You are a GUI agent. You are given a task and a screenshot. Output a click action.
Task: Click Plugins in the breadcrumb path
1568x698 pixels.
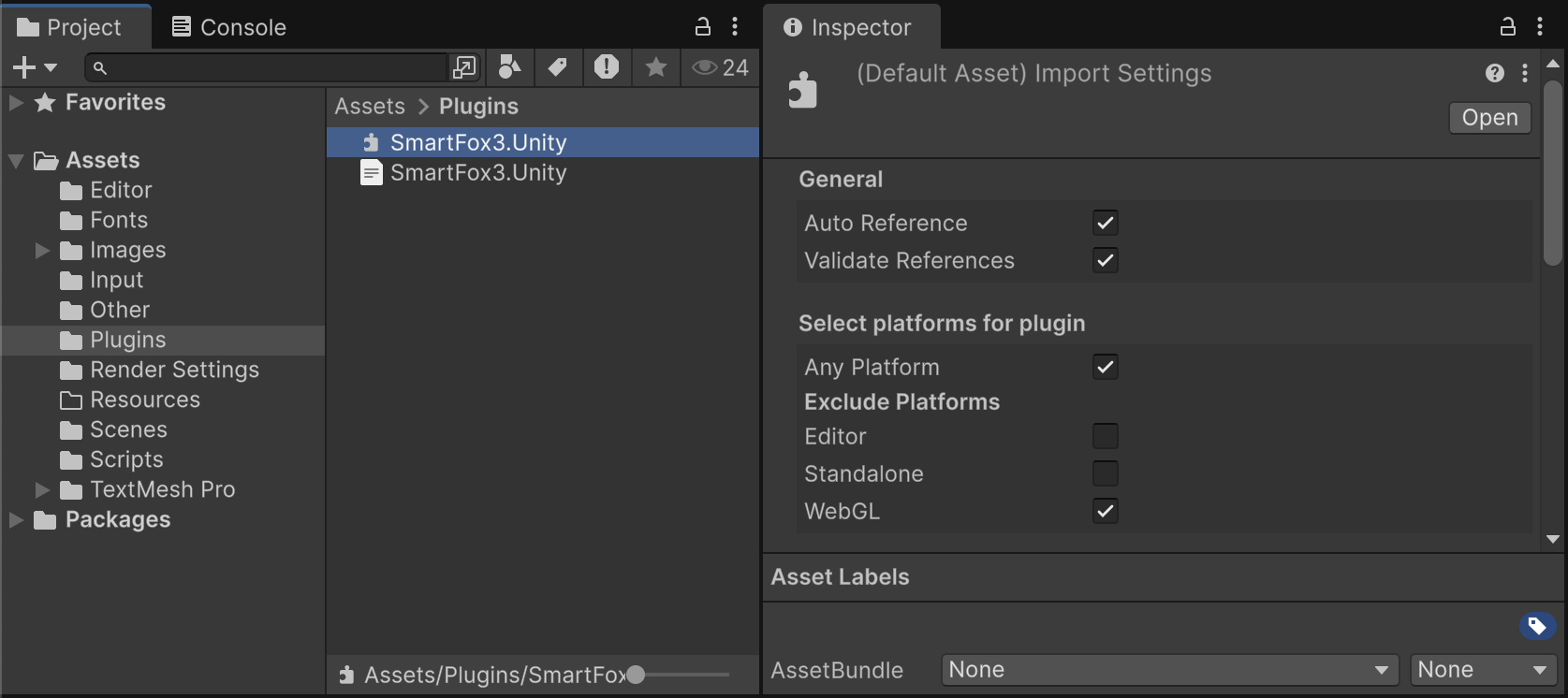coord(478,107)
